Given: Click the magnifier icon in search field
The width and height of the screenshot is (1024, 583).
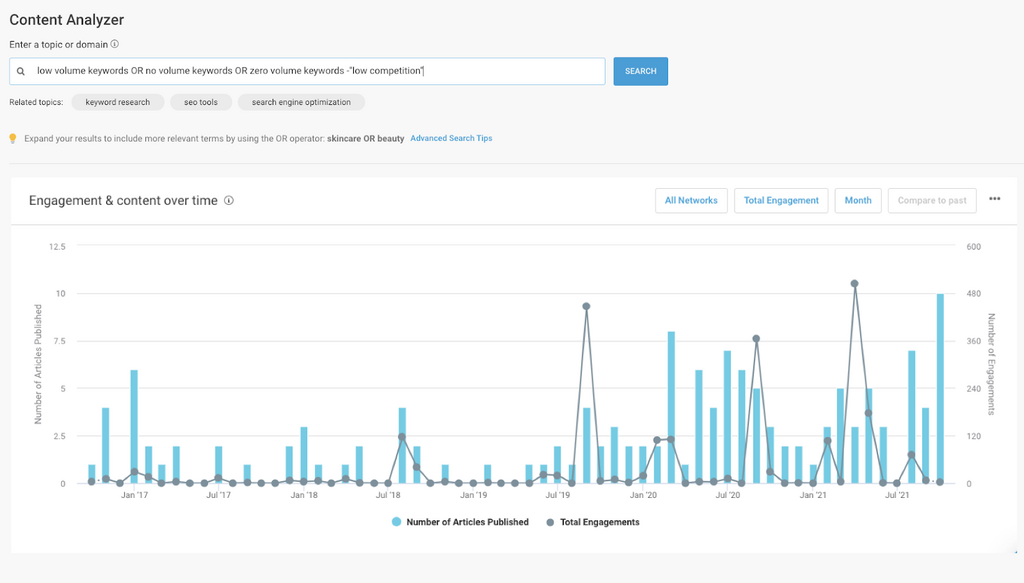Looking at the screenshot, I should [x=20, y=71].
